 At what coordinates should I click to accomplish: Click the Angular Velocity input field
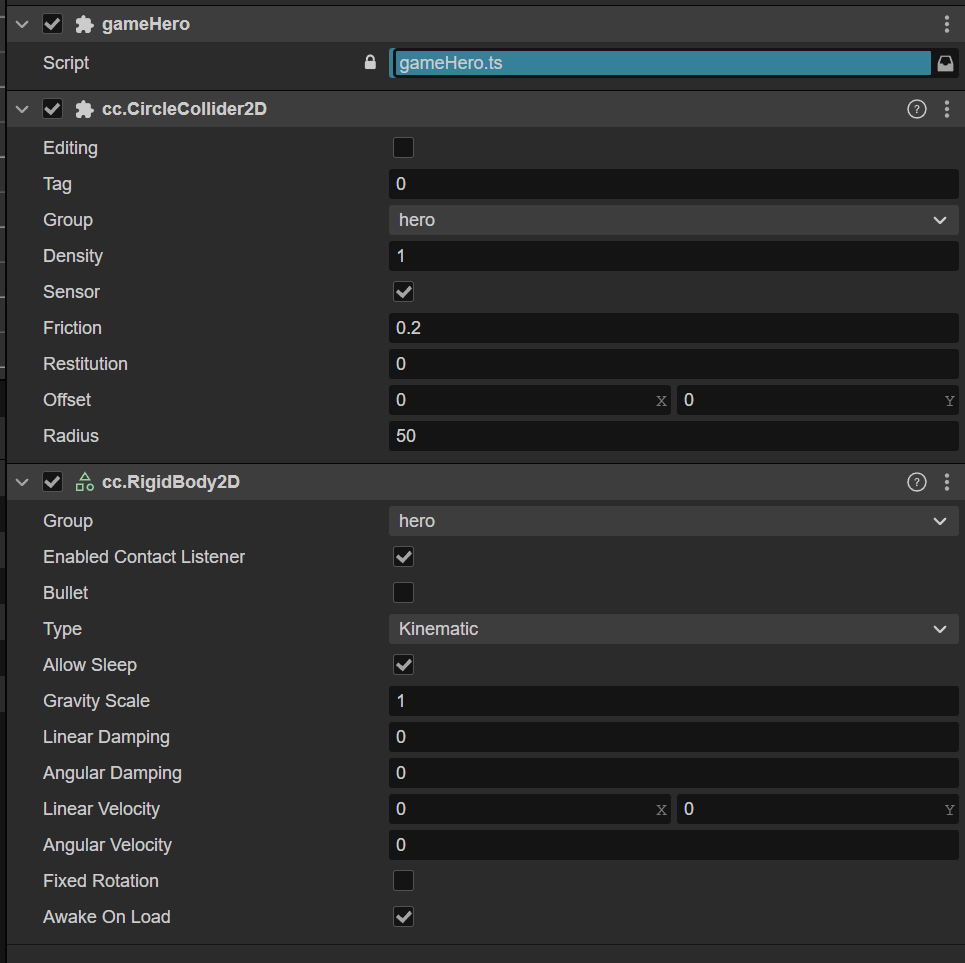[x=673, y=845]
